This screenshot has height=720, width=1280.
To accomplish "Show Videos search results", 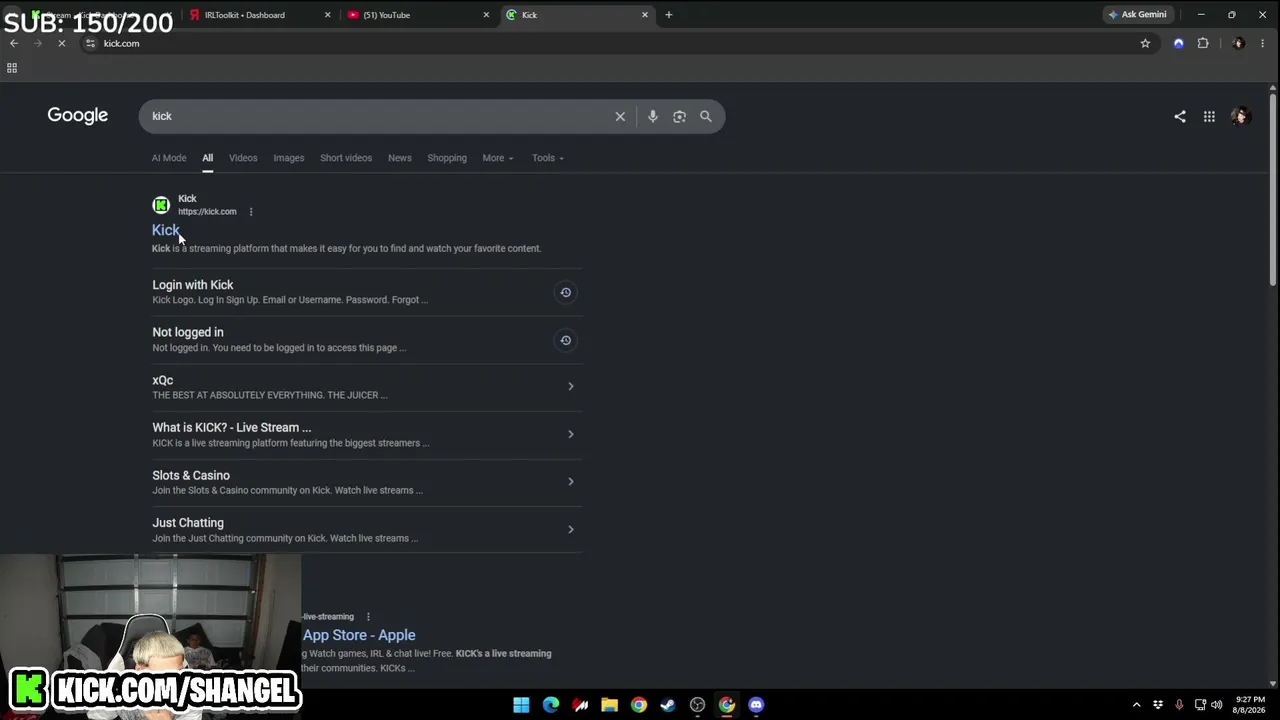I will (x=243, y=158).
